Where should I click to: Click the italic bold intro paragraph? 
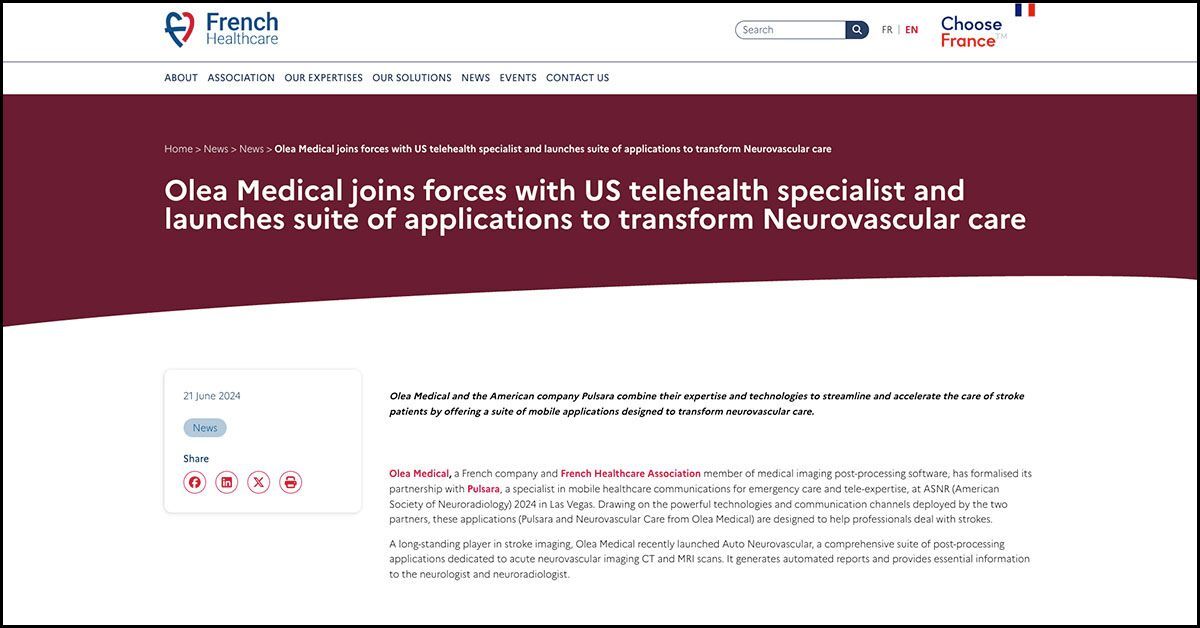706,404
